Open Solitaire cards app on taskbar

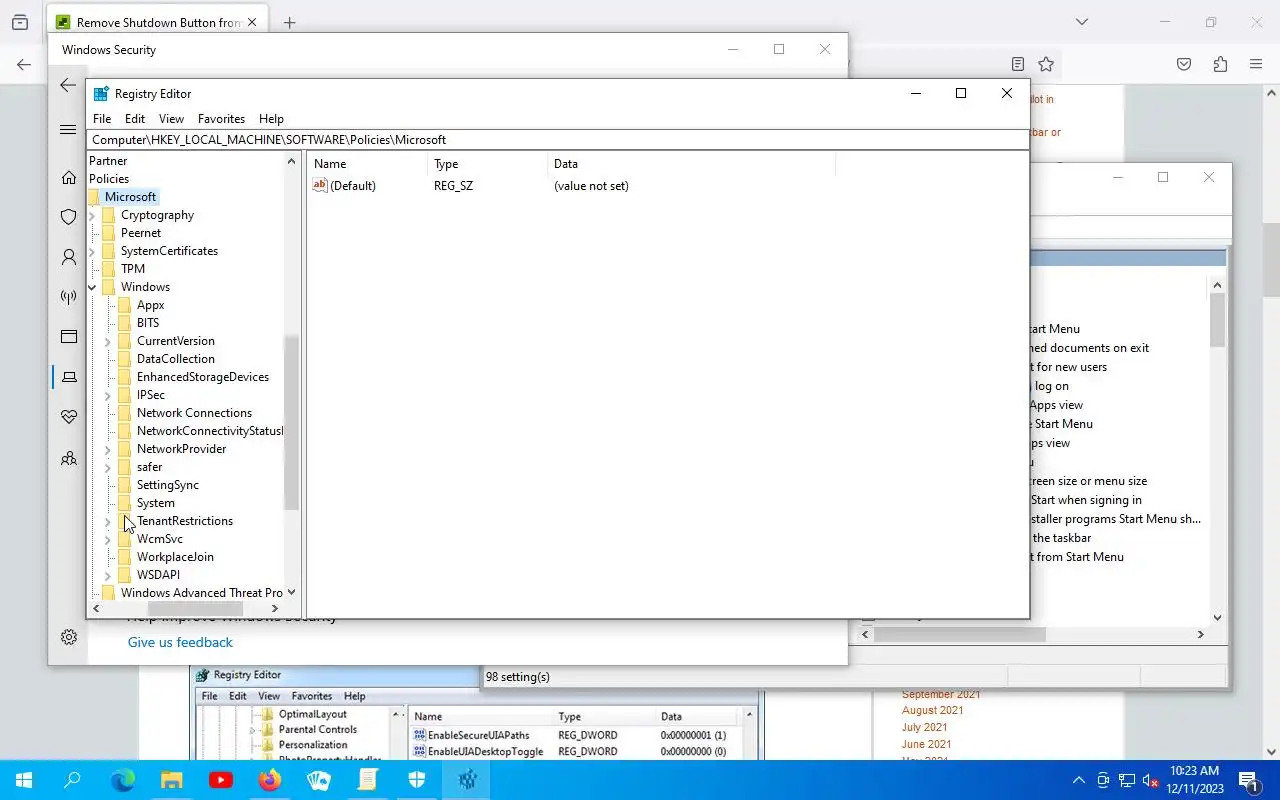pyautogui.click(x=318, y=780)
